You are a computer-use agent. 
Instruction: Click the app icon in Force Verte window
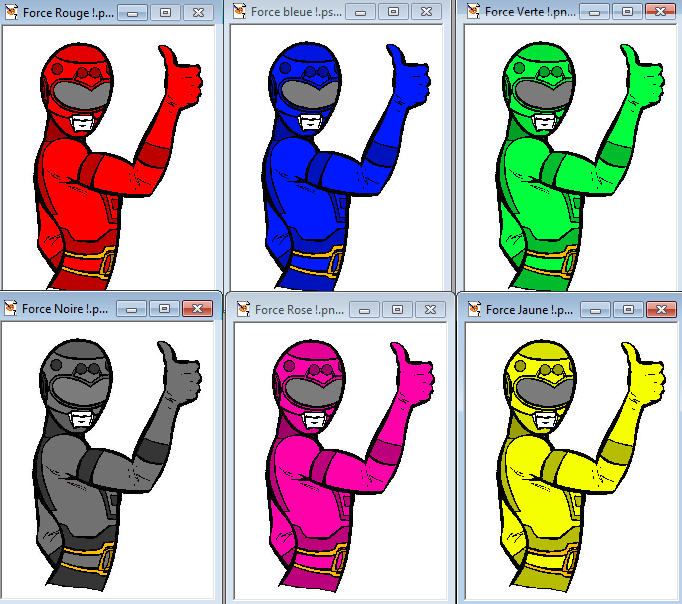point(474,11)
